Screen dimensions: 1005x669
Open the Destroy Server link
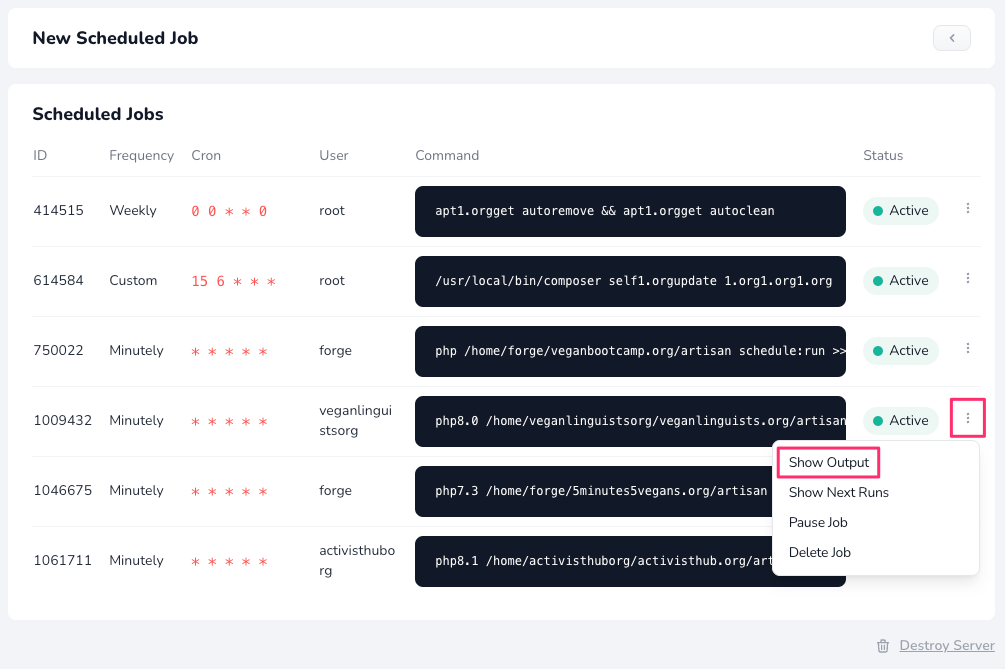tap(946, 645)
